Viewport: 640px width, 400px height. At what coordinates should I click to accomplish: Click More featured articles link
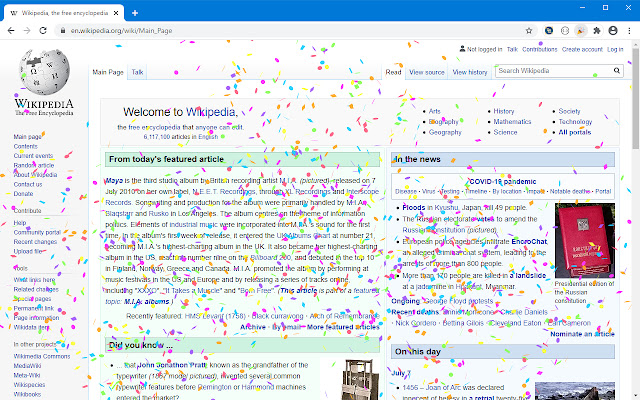coord(343,327)
